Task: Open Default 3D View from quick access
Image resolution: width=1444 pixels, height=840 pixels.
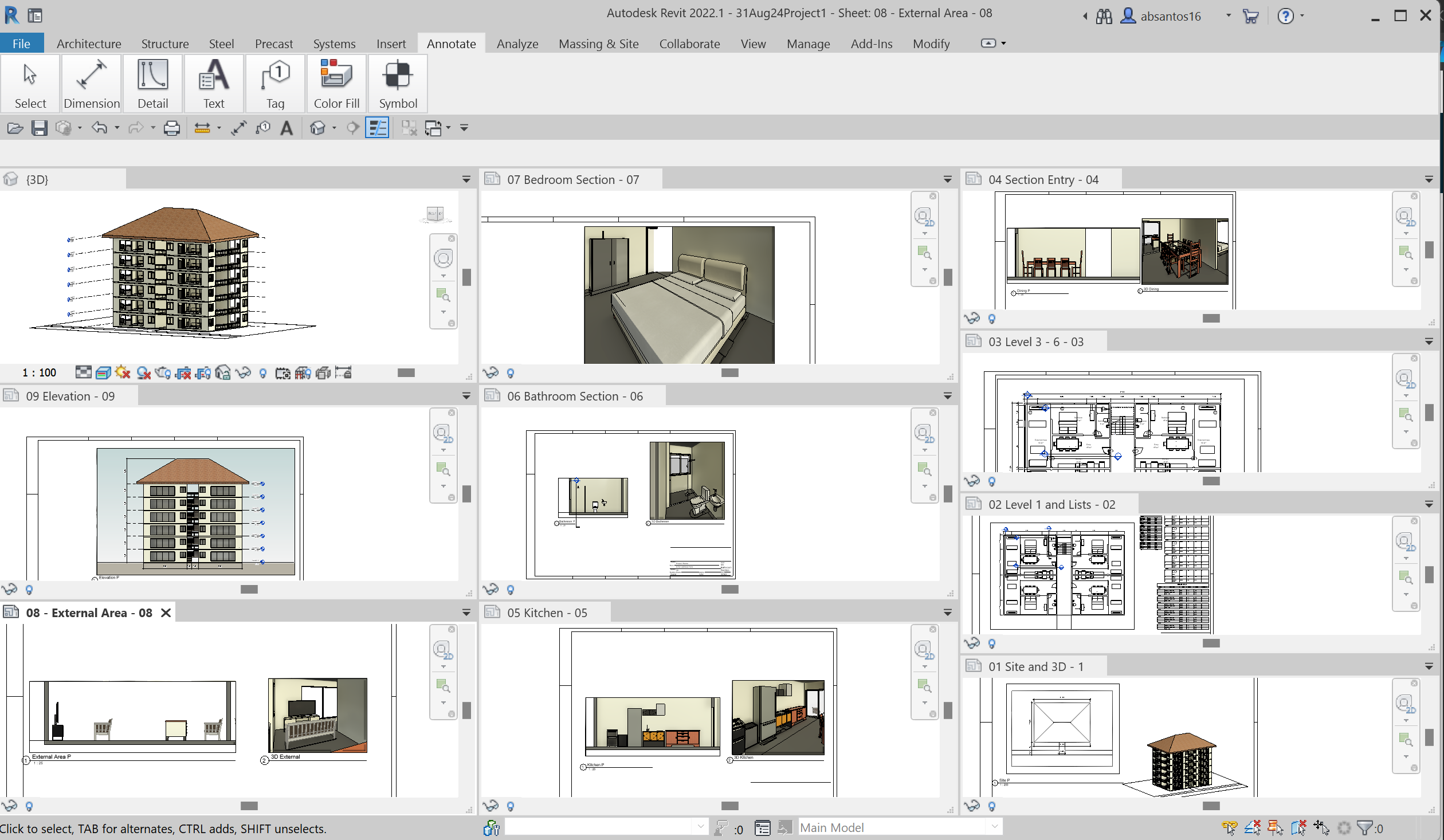Action: click(x=317, y=128)
